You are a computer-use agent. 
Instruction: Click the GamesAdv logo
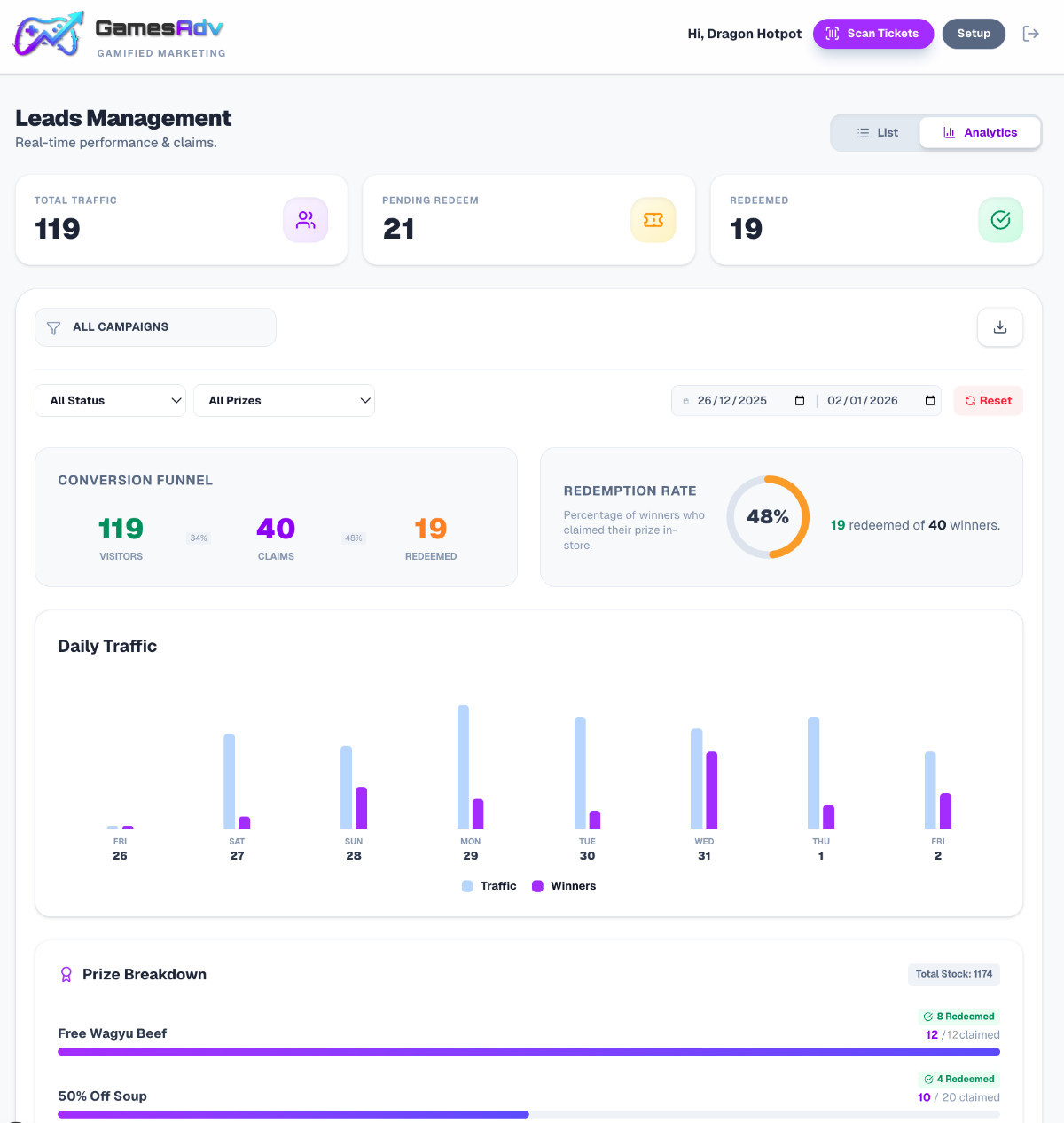pos(120,35)
